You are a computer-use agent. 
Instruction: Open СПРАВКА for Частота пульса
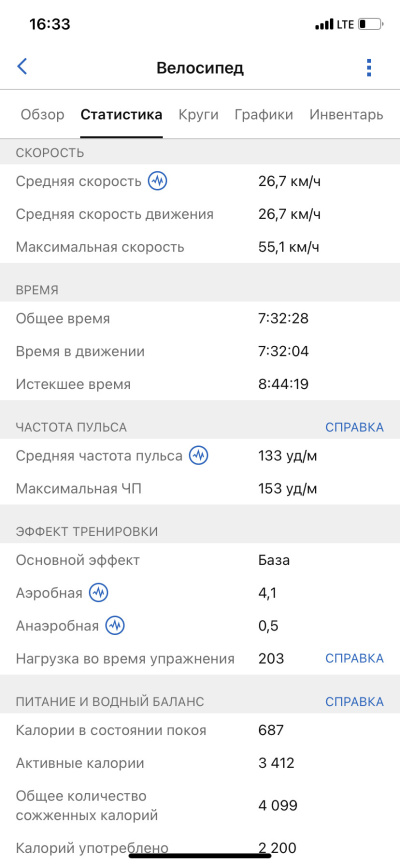click(x=354, y=427)
